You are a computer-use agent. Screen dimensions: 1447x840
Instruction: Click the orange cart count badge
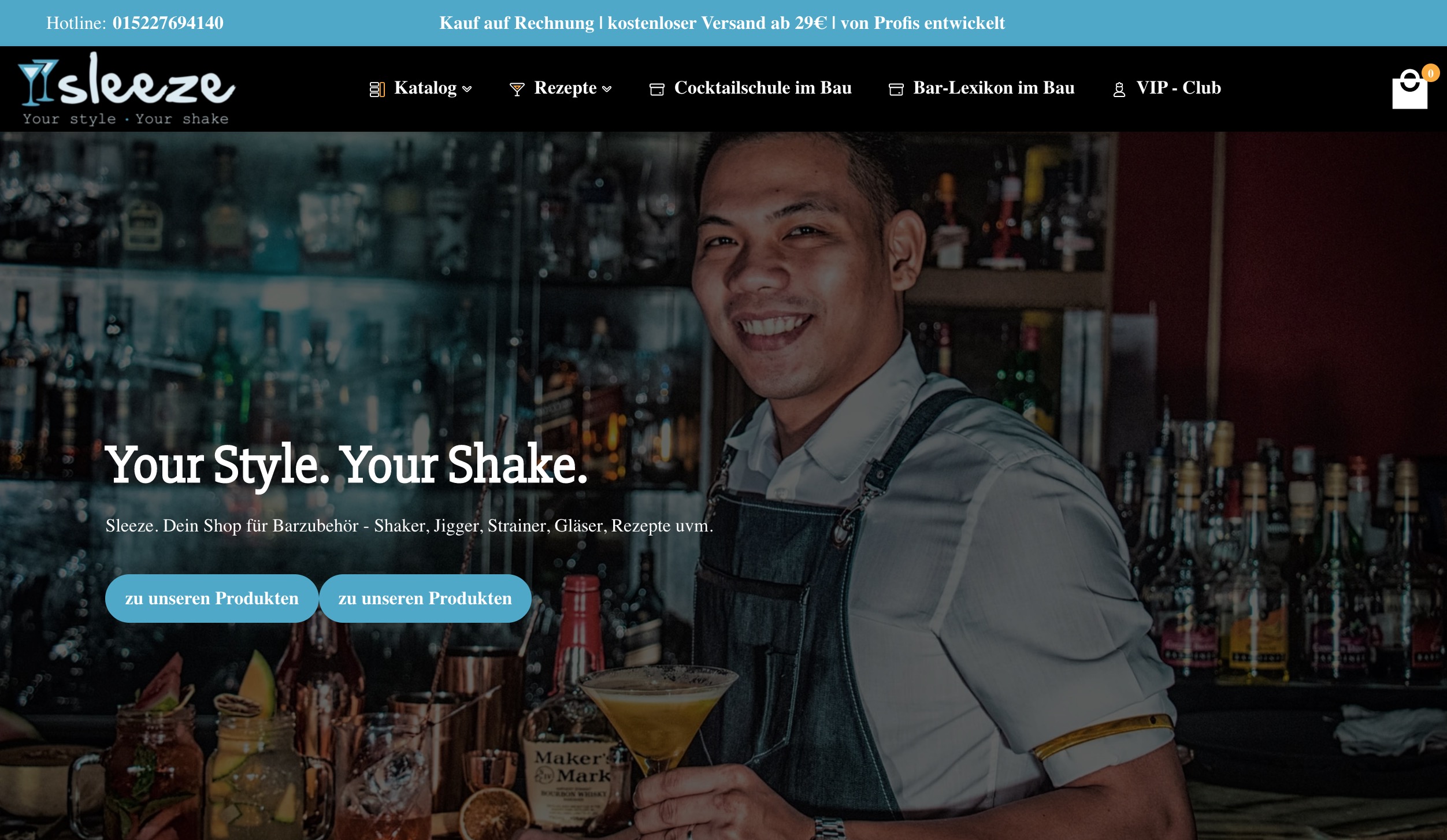[1430, 73]
